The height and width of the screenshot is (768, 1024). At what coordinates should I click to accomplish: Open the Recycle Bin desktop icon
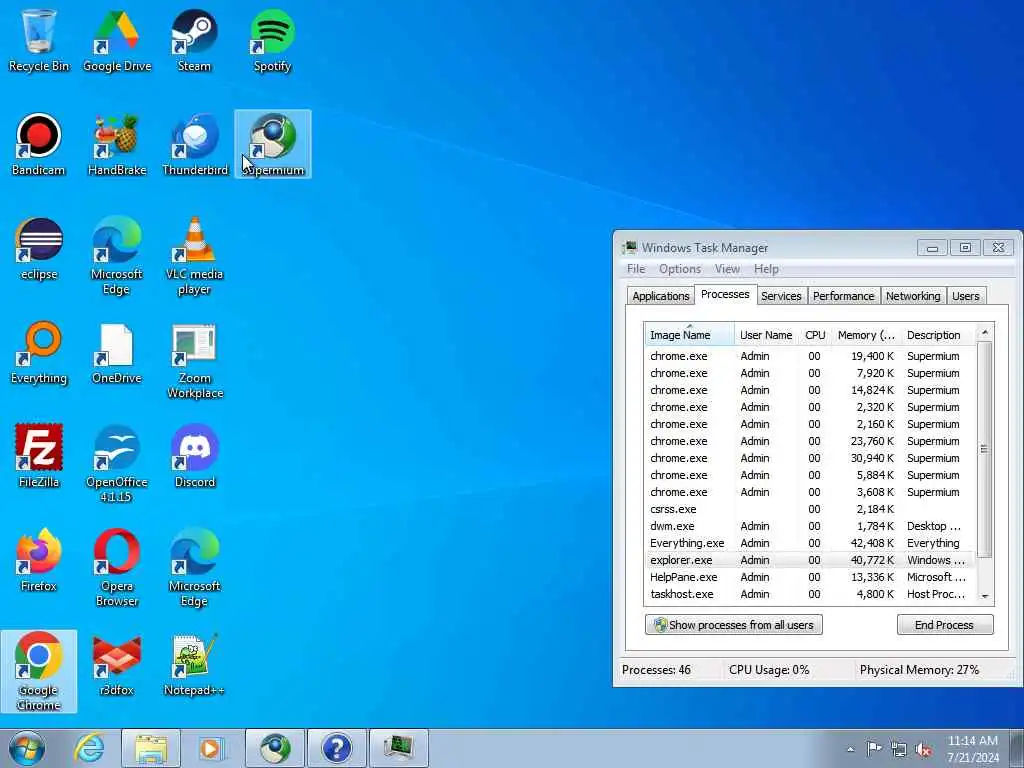[39, 41]
